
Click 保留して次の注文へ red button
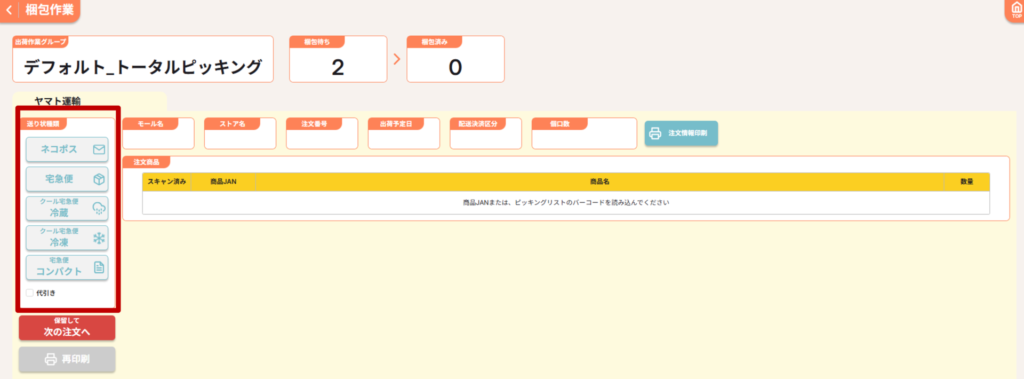(67, 328)
